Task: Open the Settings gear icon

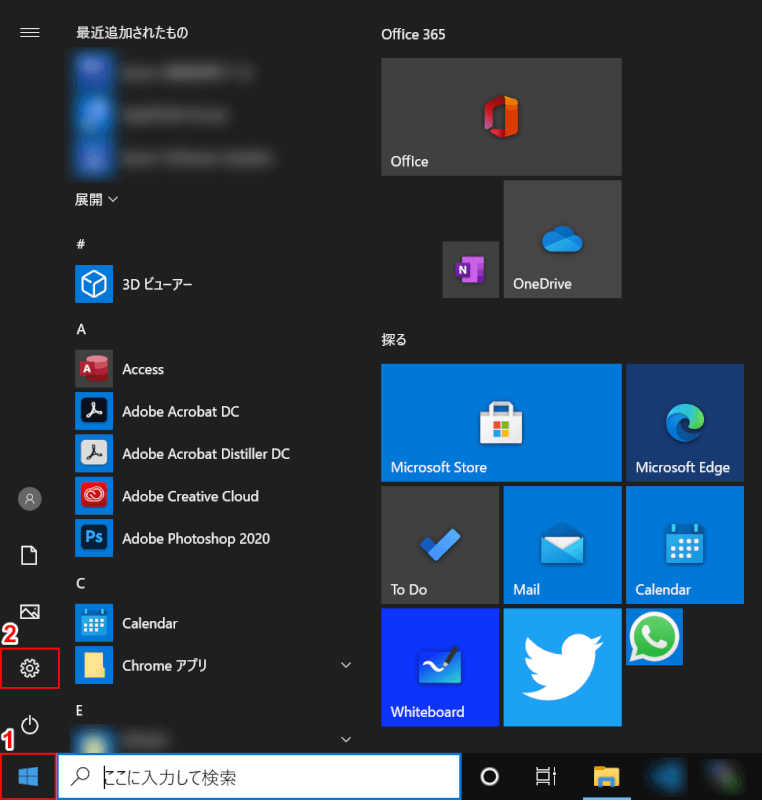Action: [30, 668]
